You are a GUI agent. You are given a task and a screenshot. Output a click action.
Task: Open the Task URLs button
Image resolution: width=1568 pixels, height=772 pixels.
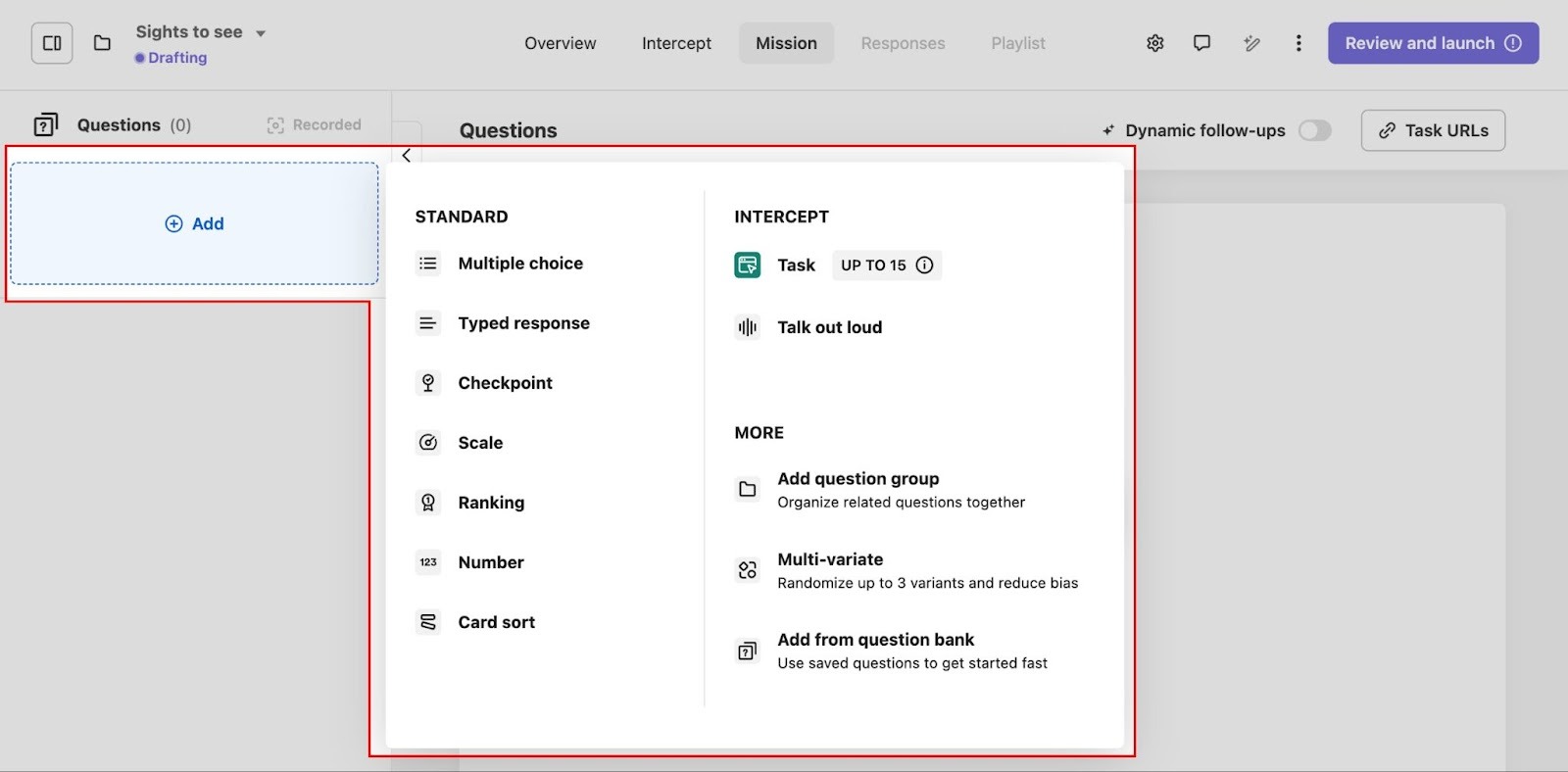[x=1433, y=130]
